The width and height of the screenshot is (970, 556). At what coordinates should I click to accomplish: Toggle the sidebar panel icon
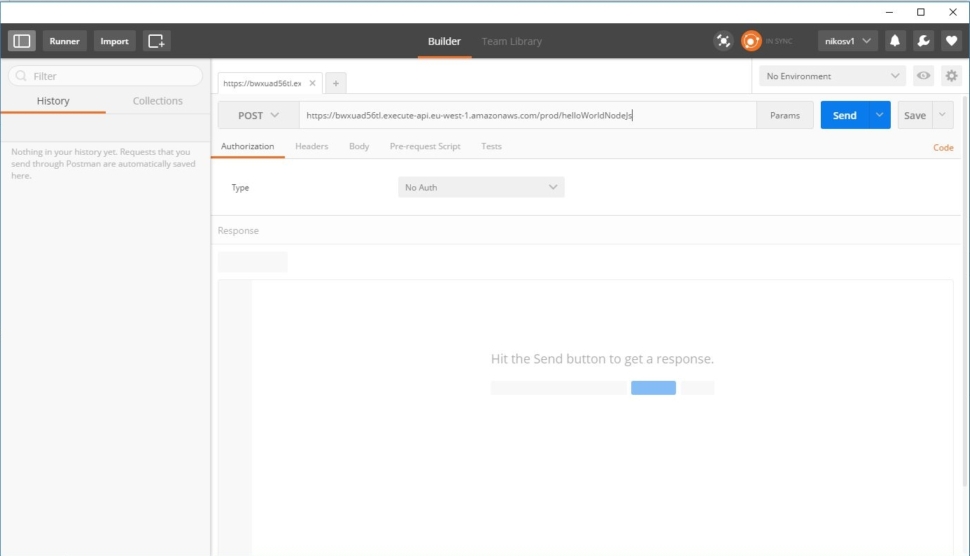click(22, 41)
